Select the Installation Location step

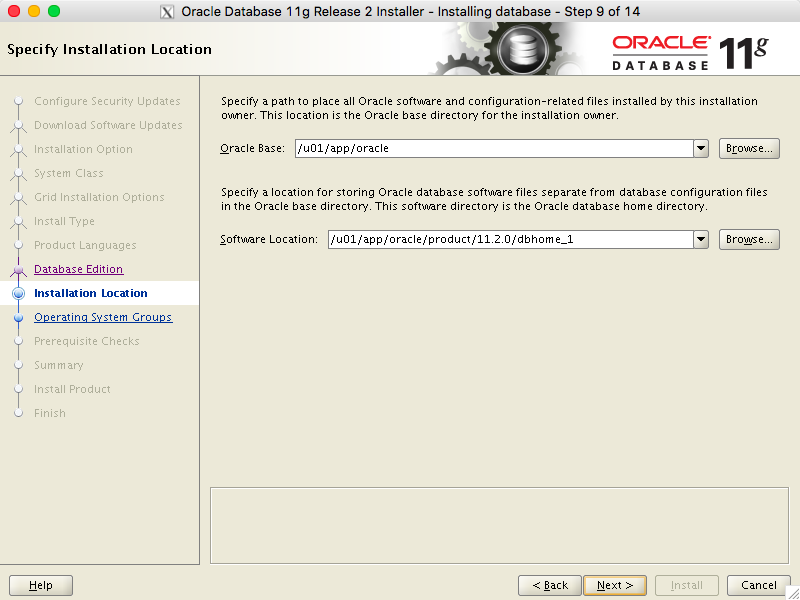point(90,293)
